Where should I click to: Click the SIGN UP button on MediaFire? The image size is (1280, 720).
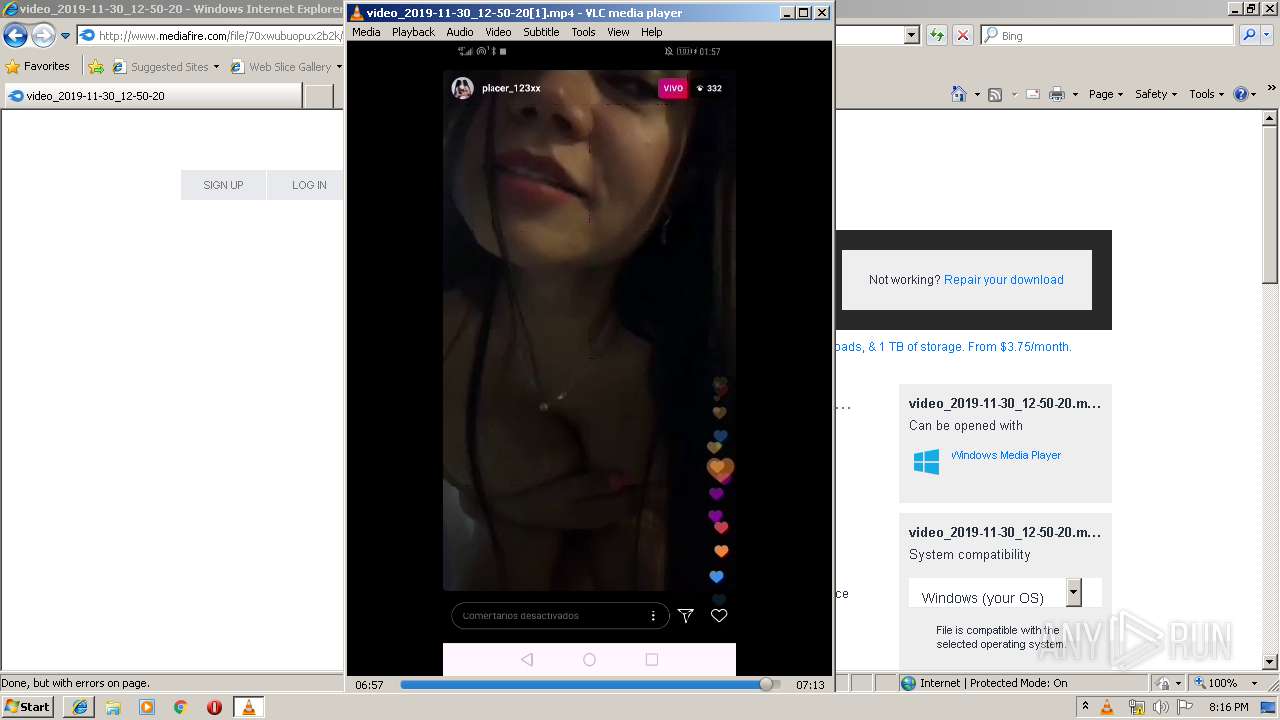coord(223,185)
